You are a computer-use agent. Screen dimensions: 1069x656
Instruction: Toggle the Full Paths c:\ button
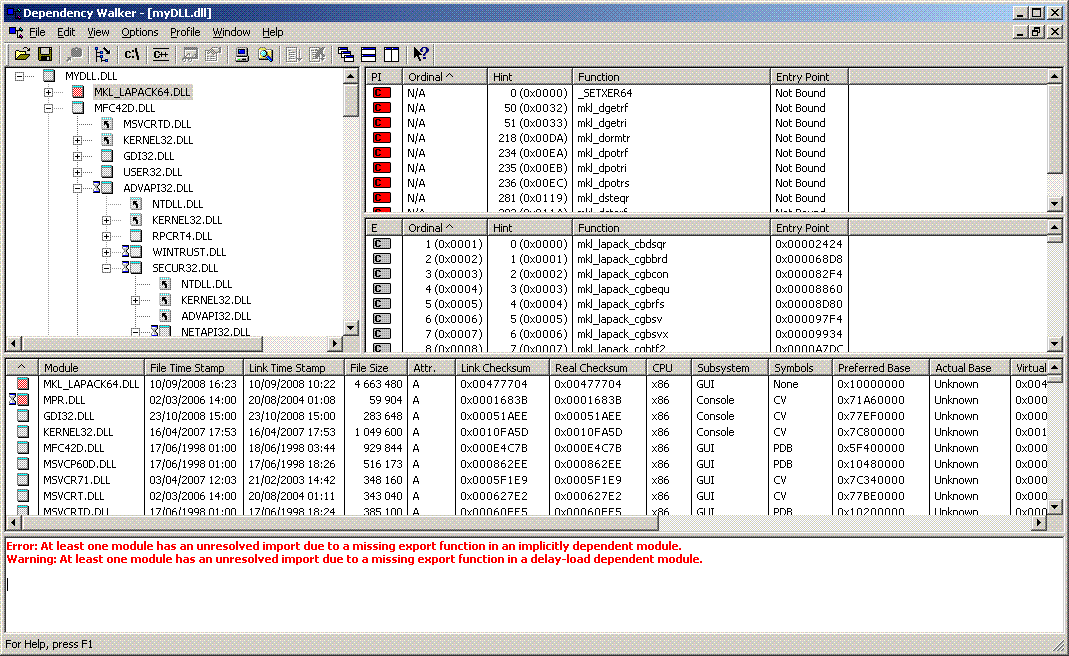click(132, 54)
